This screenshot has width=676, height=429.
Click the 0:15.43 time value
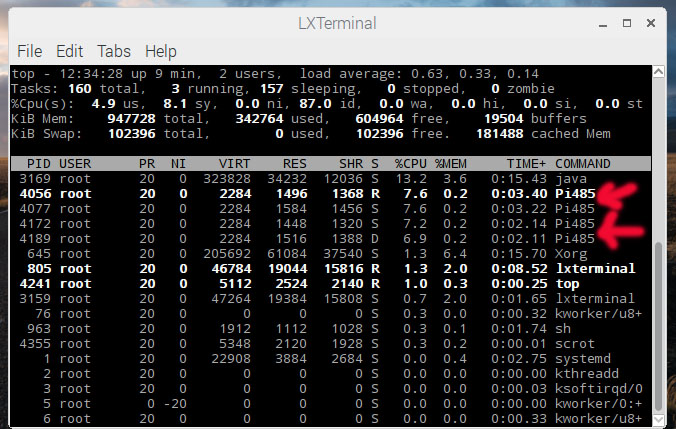(519, 178)
